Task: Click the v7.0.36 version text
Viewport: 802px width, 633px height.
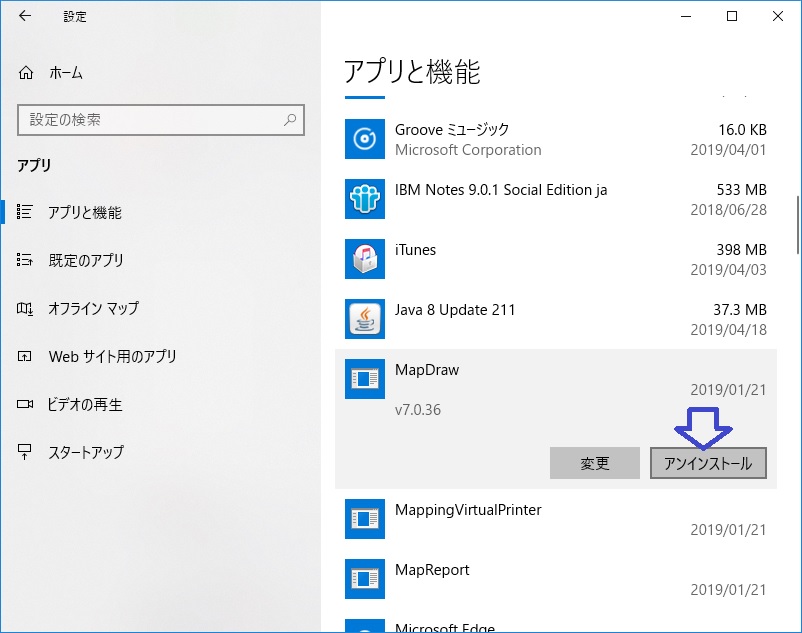Action: point(418,410)
